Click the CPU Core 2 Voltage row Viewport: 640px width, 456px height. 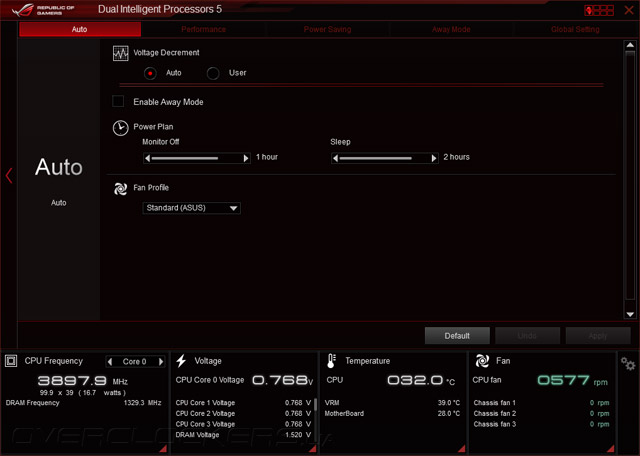pos(243,414)
